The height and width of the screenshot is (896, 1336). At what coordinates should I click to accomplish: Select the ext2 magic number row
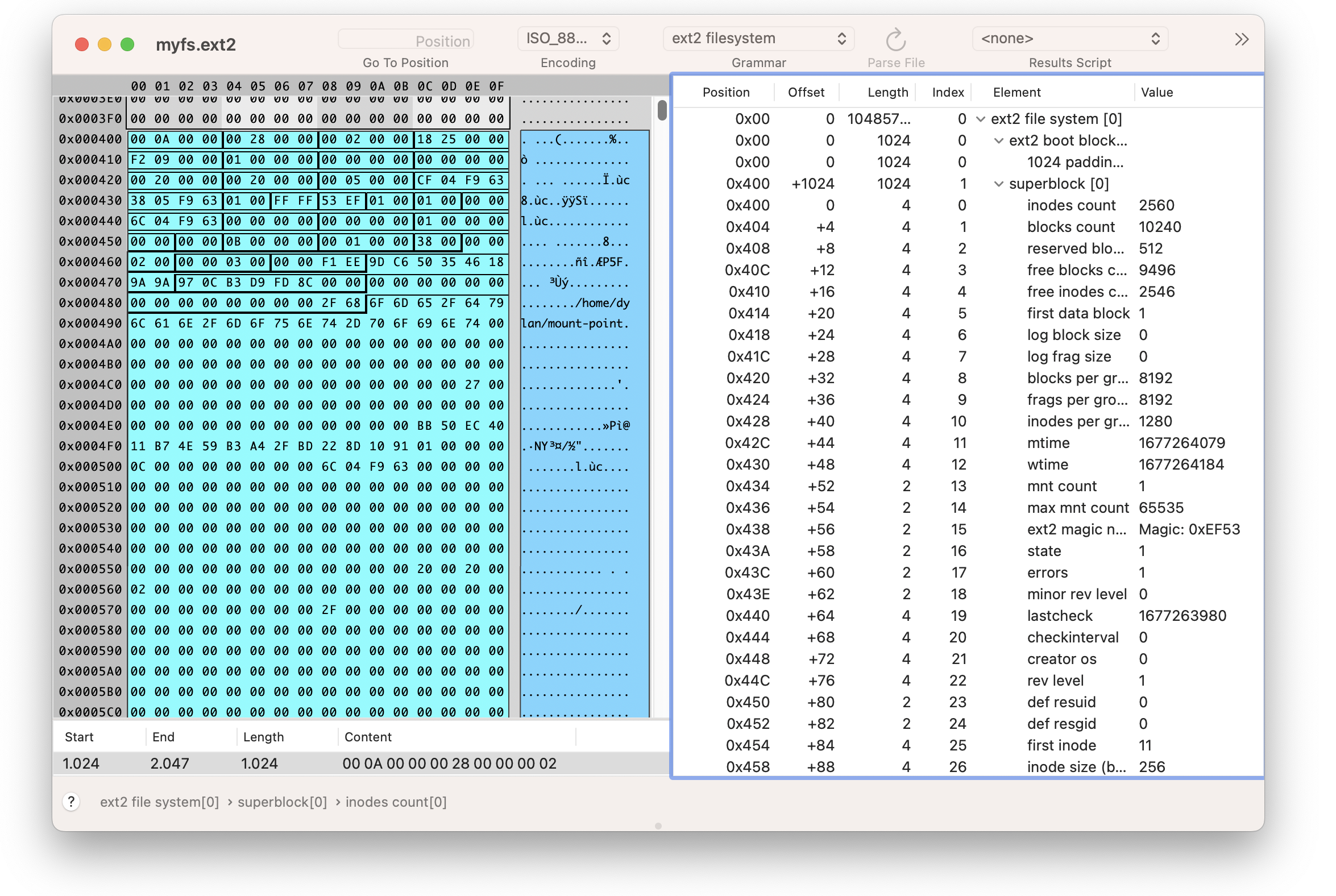968,530
